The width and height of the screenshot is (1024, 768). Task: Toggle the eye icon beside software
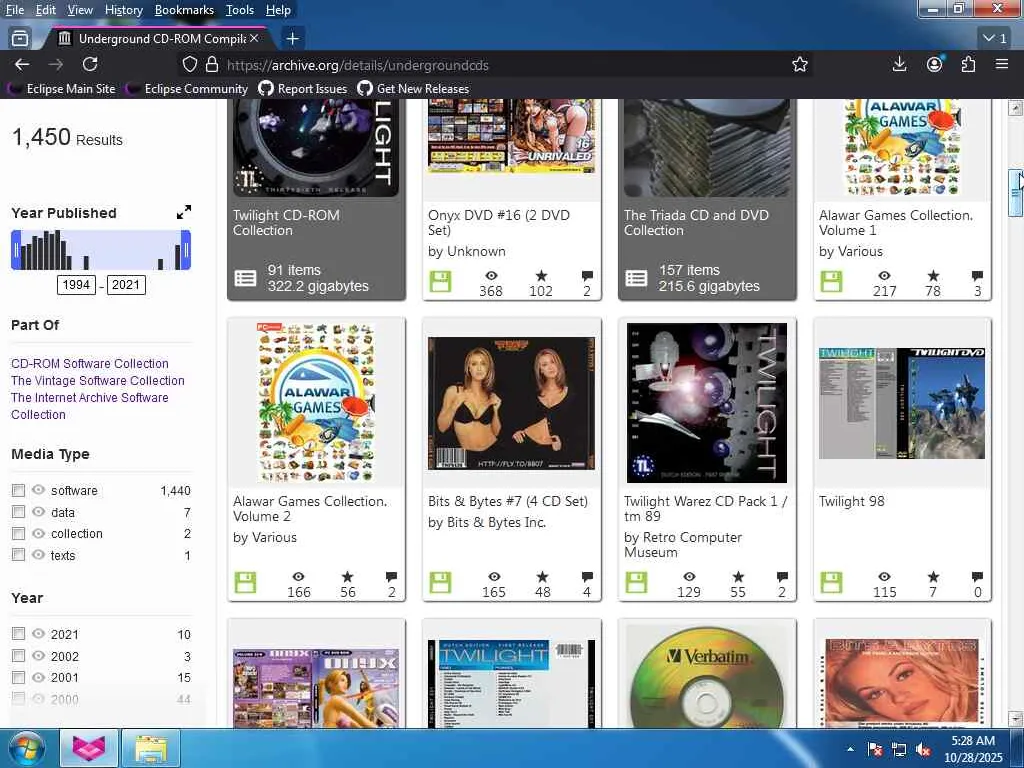(39, 490)
